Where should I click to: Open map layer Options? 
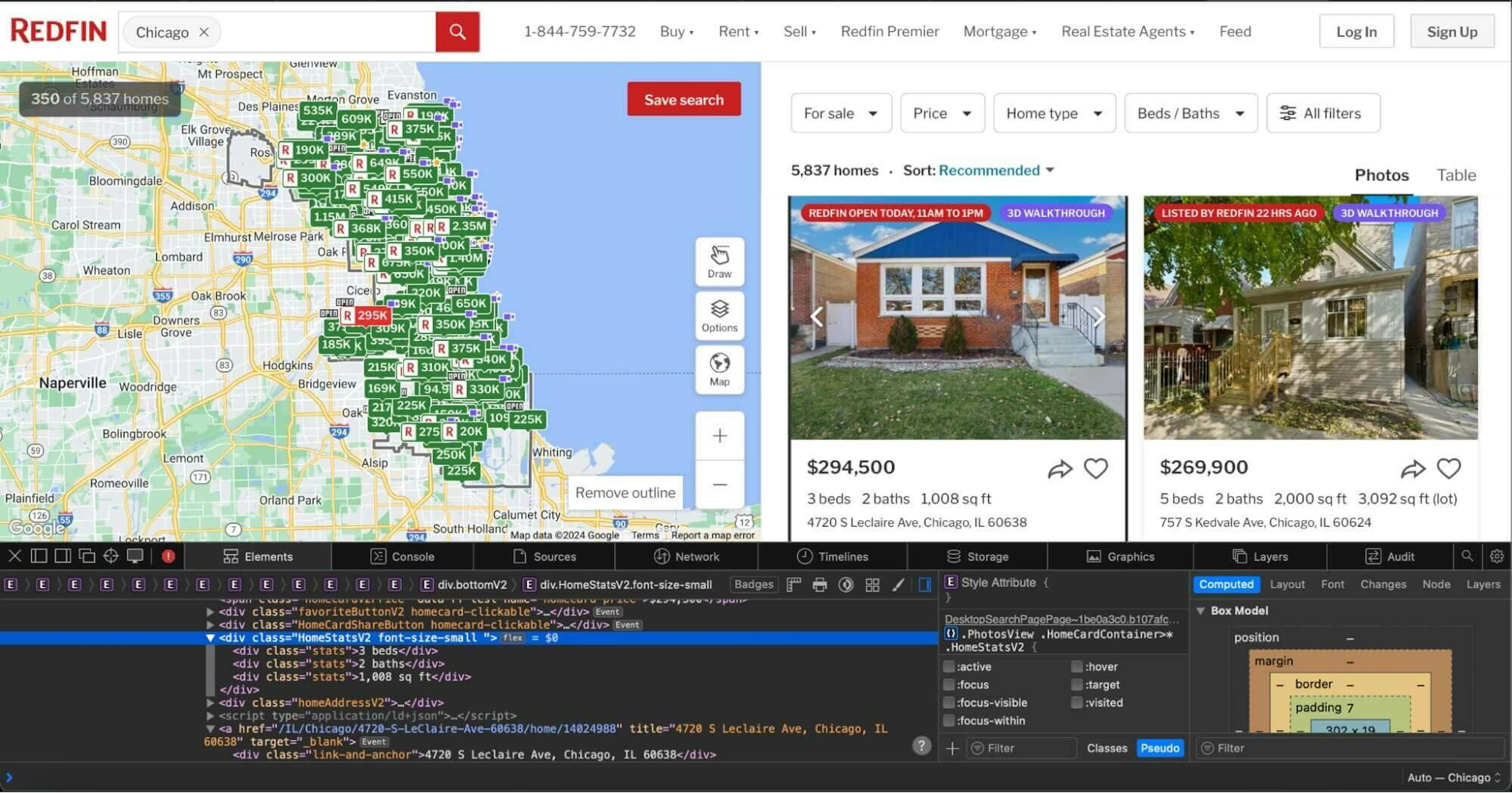[x=720, y=316]
